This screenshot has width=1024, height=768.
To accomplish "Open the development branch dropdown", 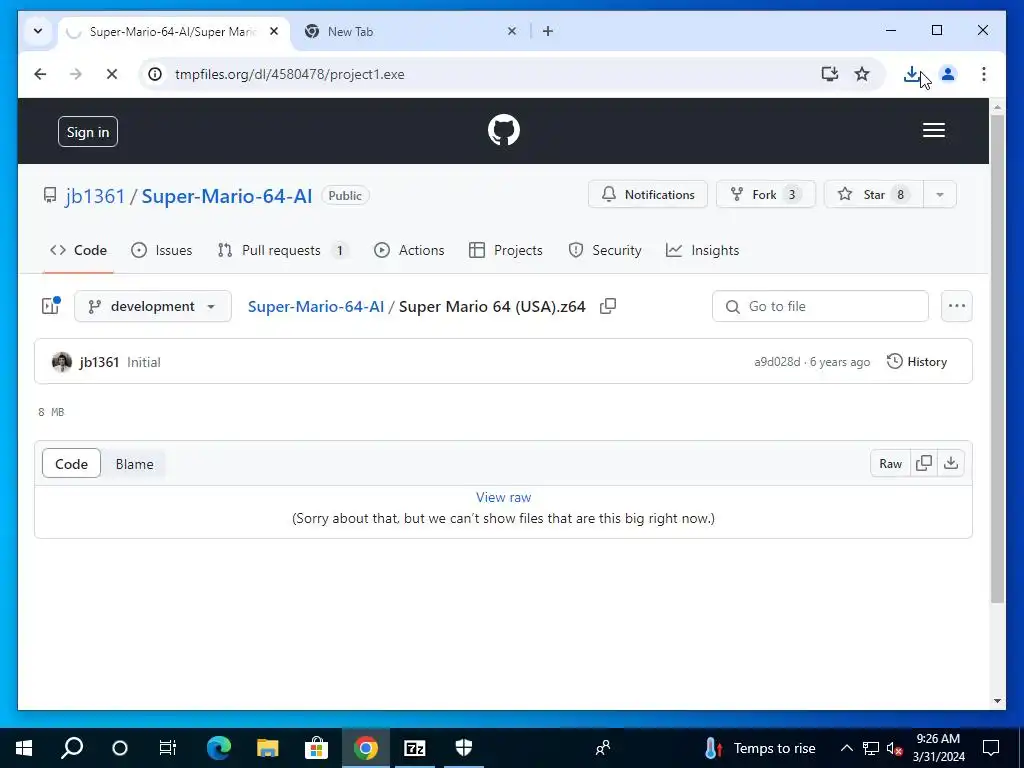I will [153, 306].
